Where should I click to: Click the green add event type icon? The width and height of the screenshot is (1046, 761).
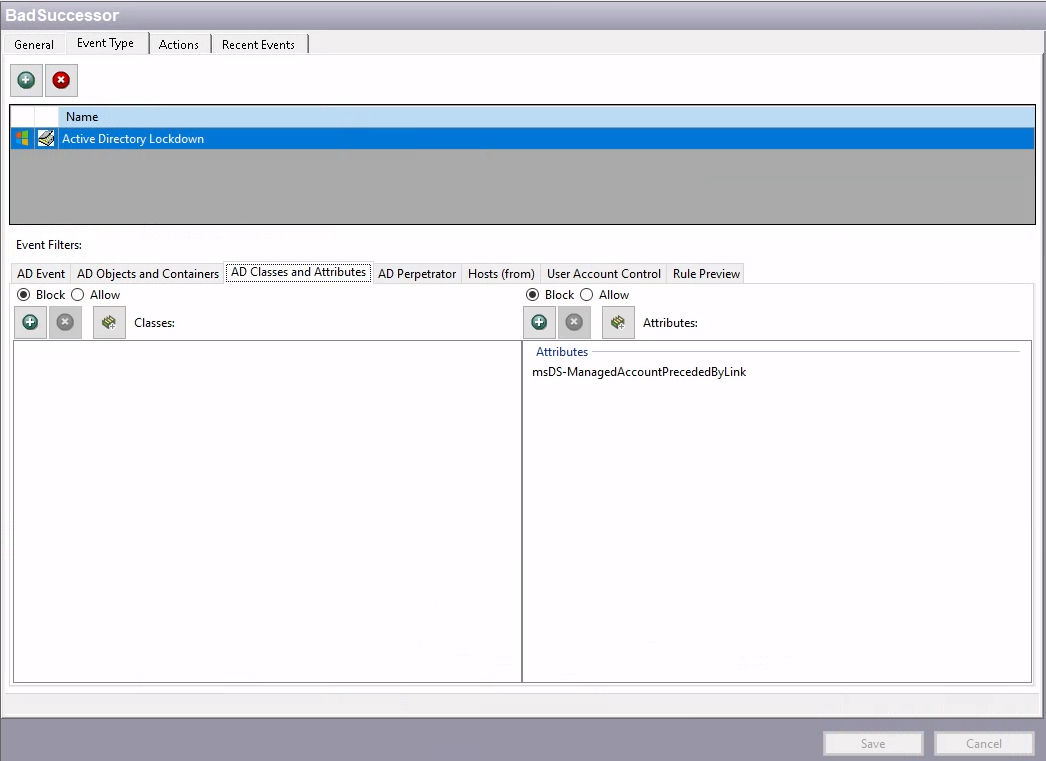point(26,80)
